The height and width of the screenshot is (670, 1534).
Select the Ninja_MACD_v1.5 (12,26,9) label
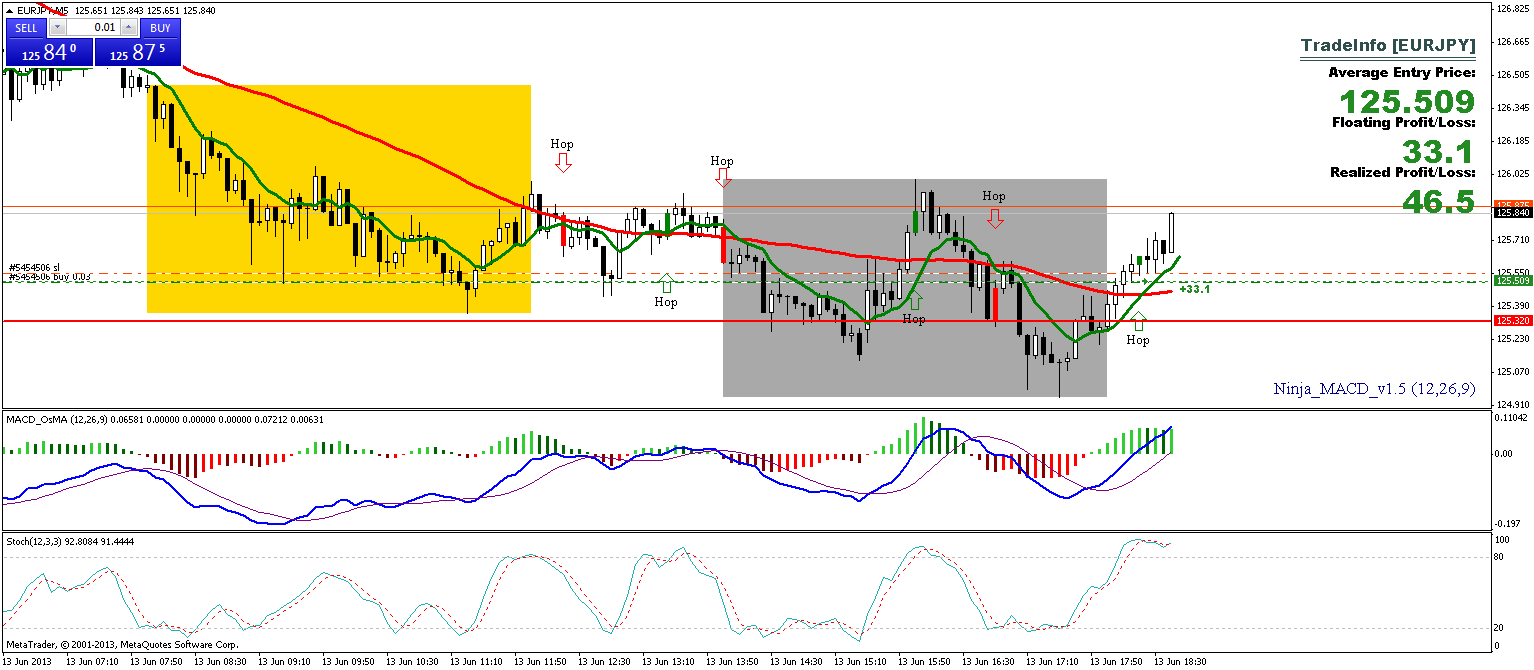1374,389
